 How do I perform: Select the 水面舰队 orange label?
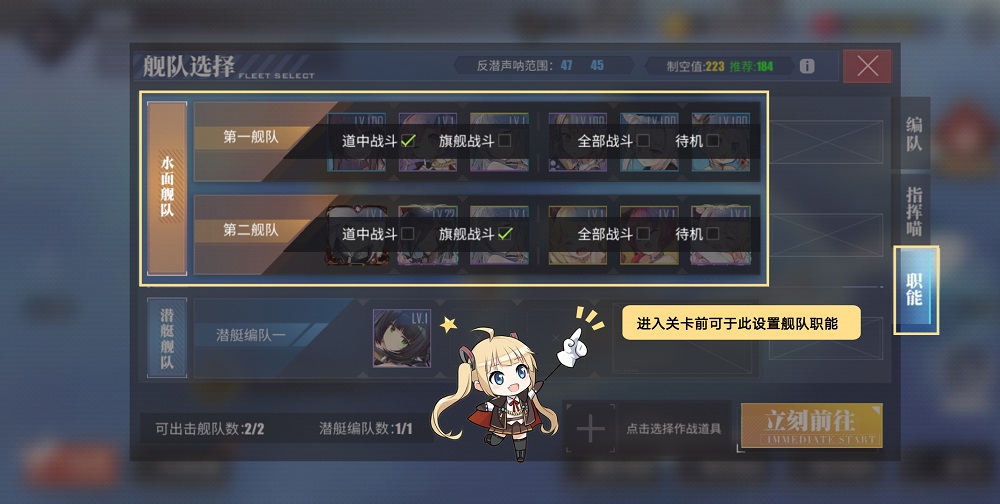(167, 188)
